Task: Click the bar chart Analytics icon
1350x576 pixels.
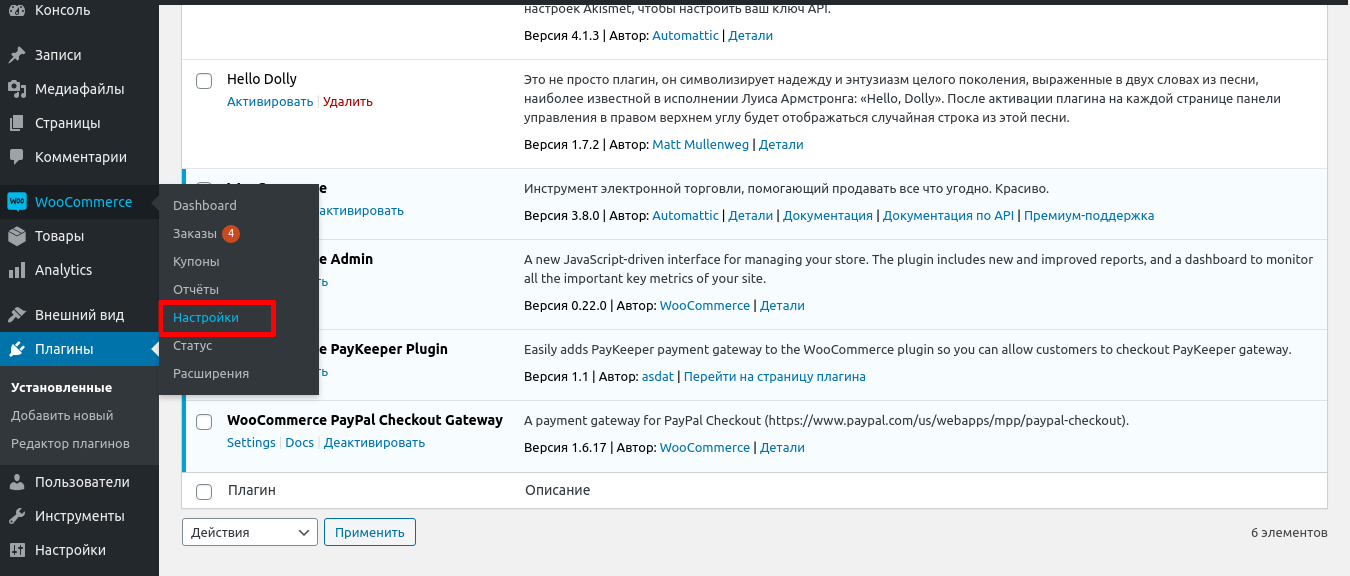Action: (17, 270)
